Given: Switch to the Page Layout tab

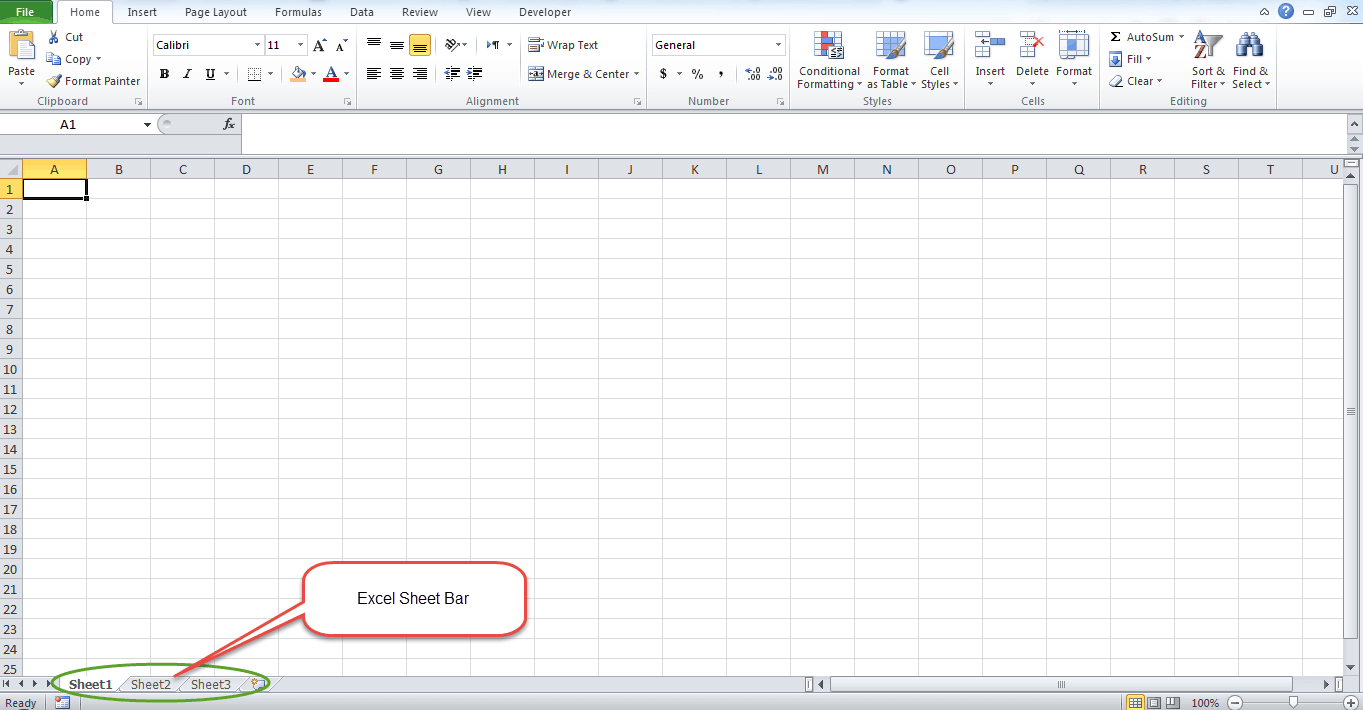Looking at the screenshot, I should [x=215, y=12].
